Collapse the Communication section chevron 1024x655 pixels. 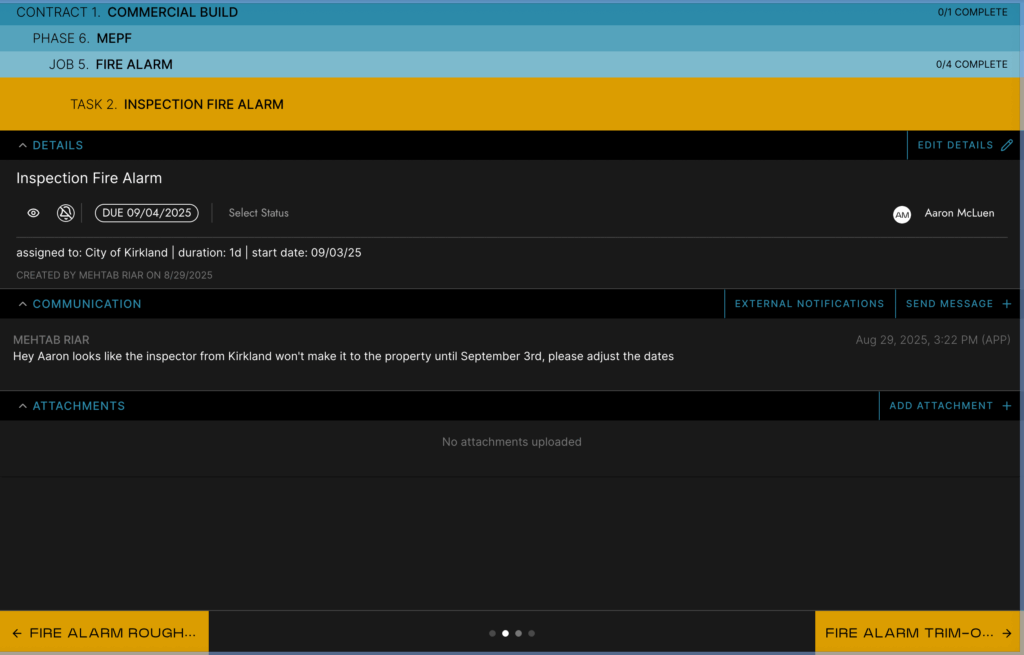tap(23, 304)
